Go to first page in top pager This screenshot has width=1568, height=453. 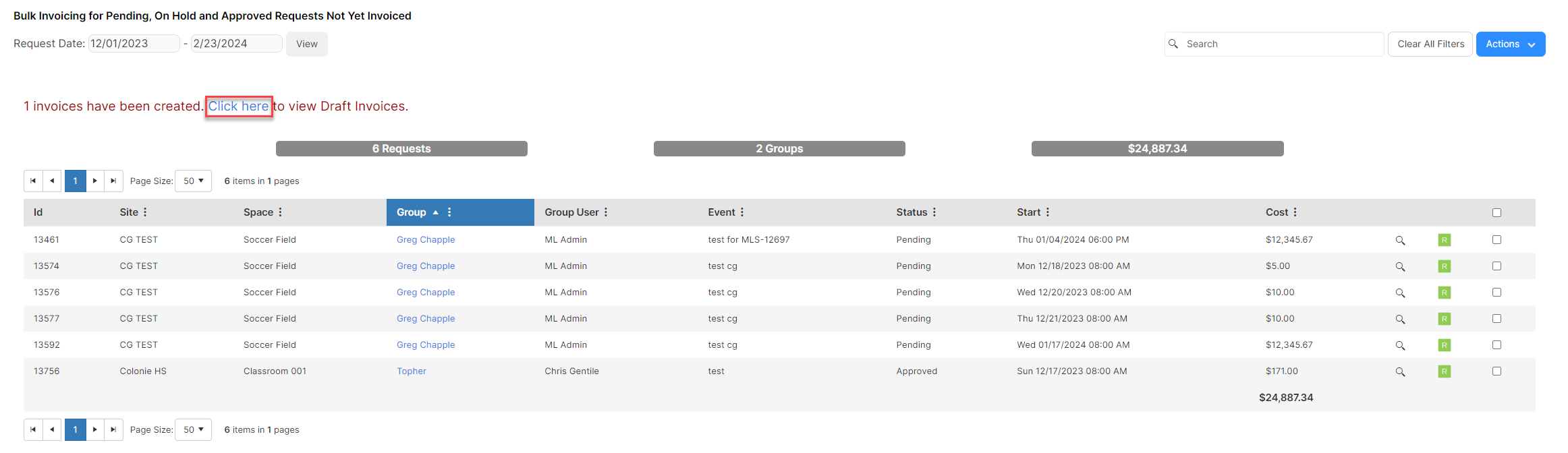click(x=33, y=181)
